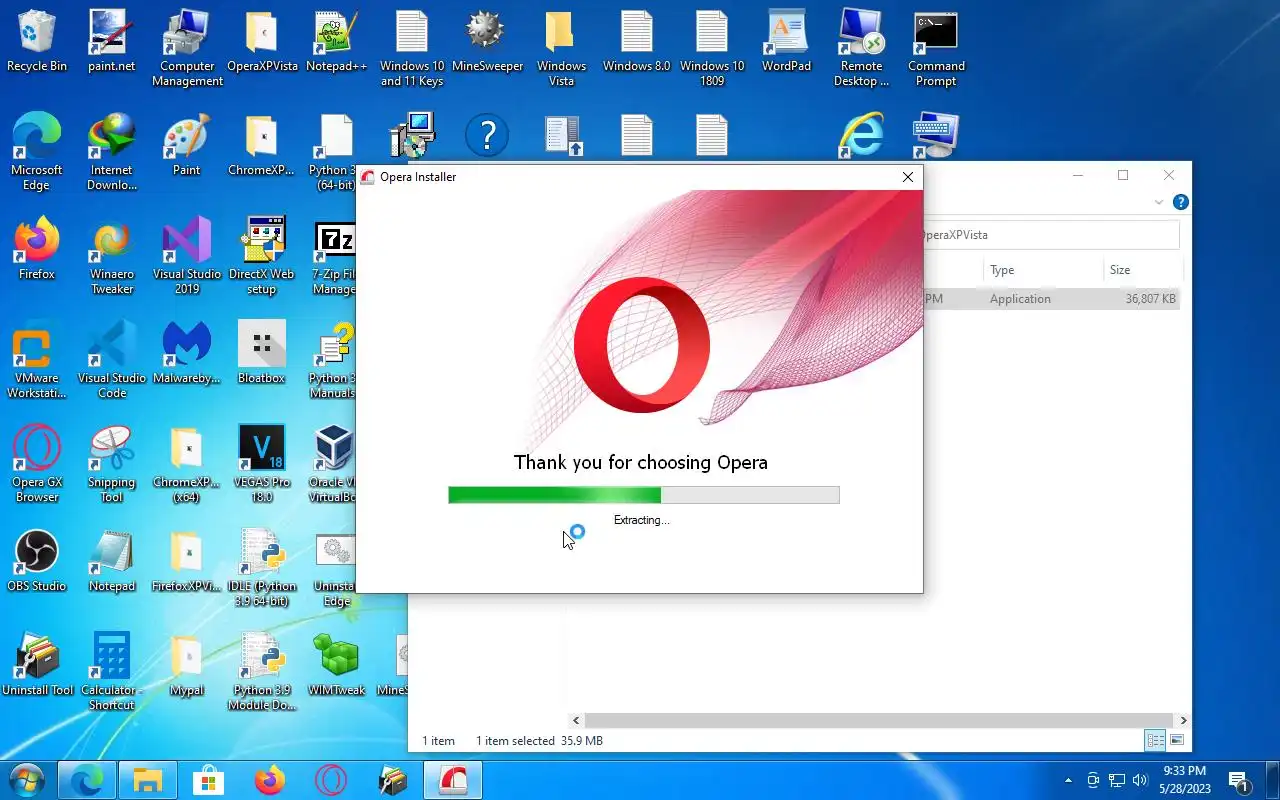Launch WordPad shortcut
1280x800 pixels.
[x=787, y=42]
